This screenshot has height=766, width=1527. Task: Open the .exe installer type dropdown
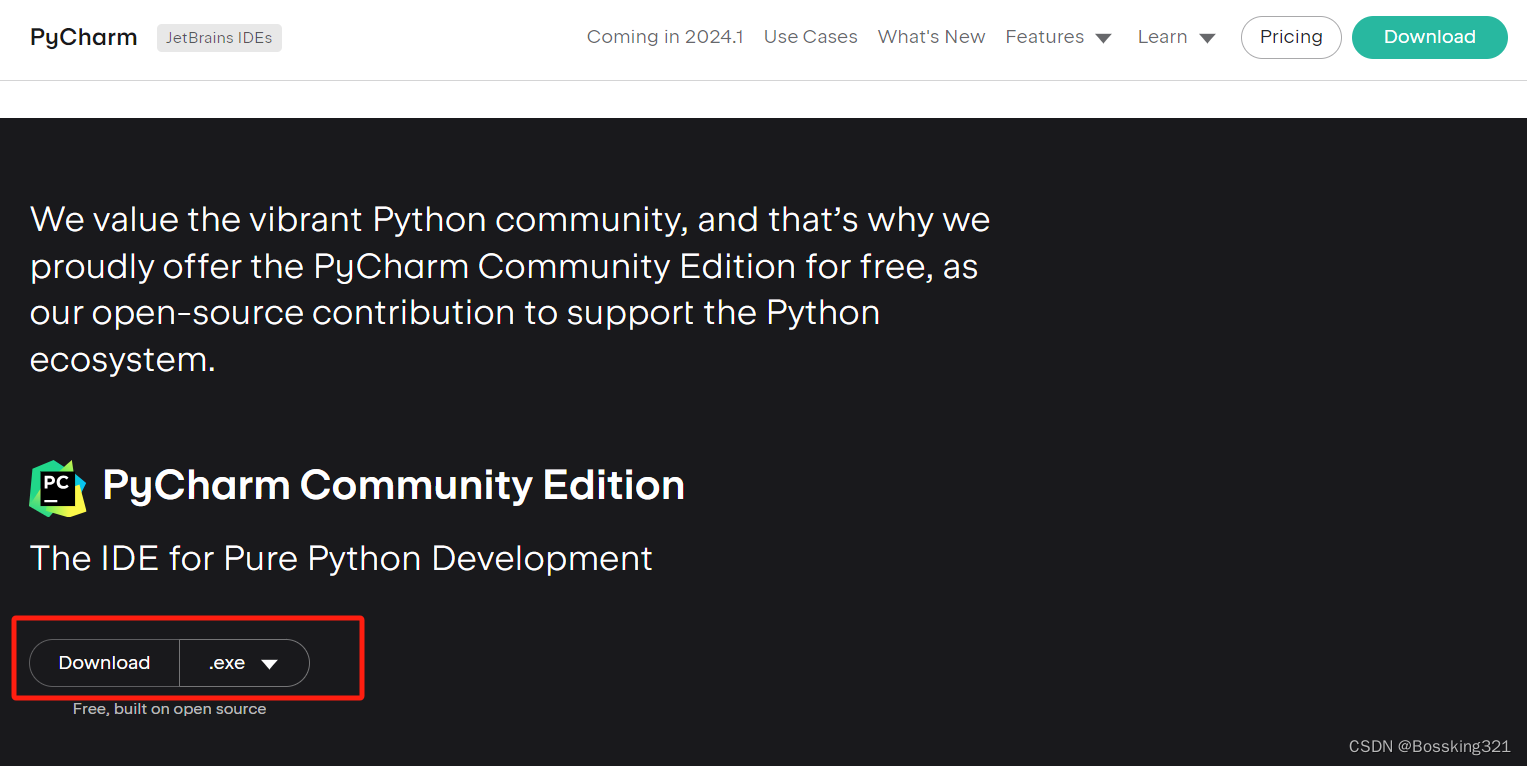tap(244, 663)
